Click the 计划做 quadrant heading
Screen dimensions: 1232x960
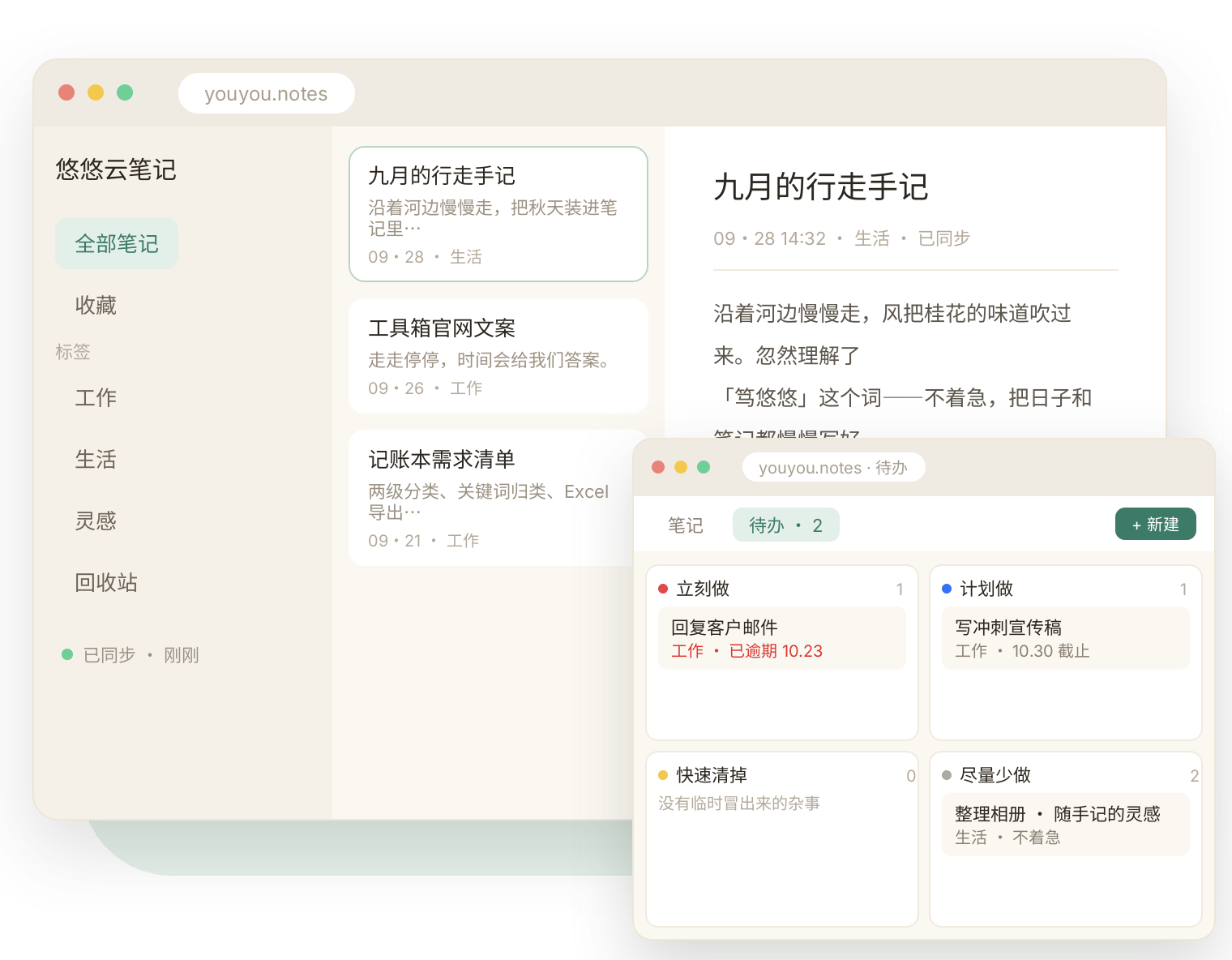click(986, 589)
